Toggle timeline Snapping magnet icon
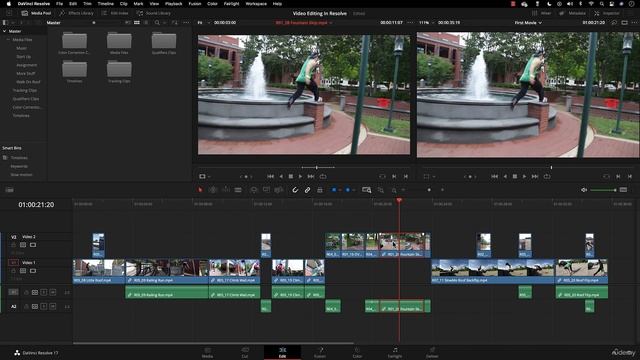Screen dimensions: 640x360 [x=295, y=190]
